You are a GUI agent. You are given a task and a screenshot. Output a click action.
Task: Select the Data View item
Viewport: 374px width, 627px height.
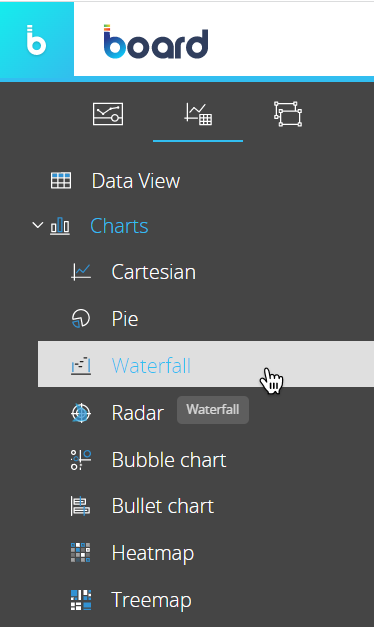(136, 181)
